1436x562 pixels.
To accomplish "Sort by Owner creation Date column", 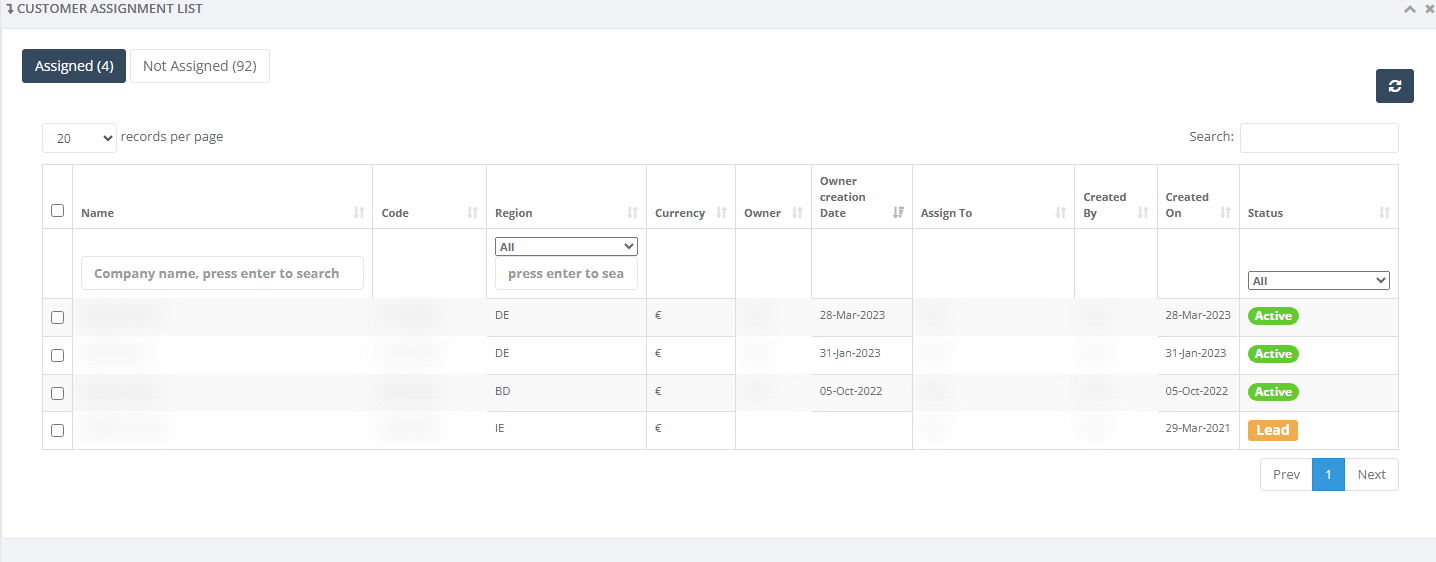I will point(861,197).
